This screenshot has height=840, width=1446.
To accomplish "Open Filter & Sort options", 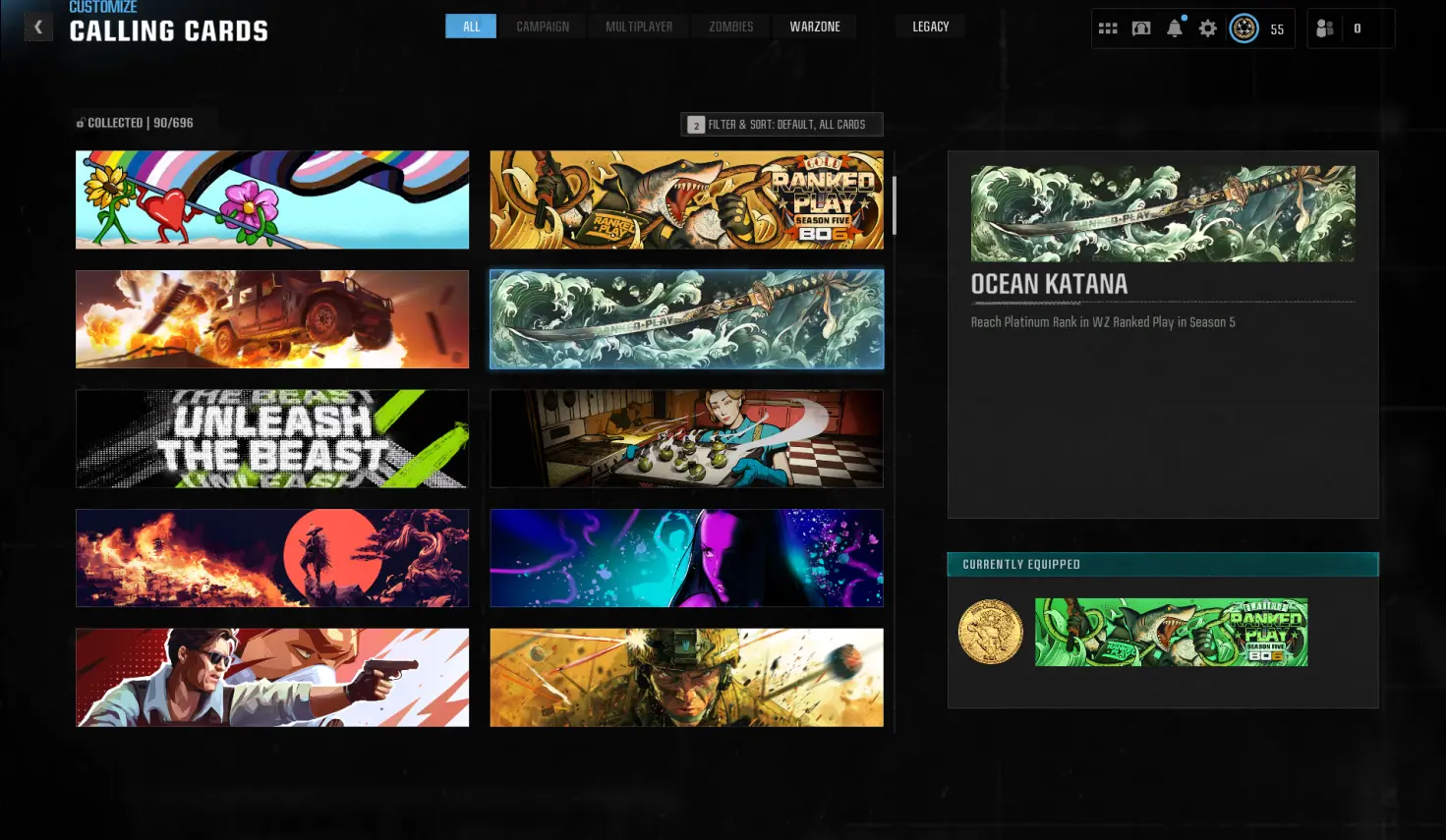I will [781, 125].
